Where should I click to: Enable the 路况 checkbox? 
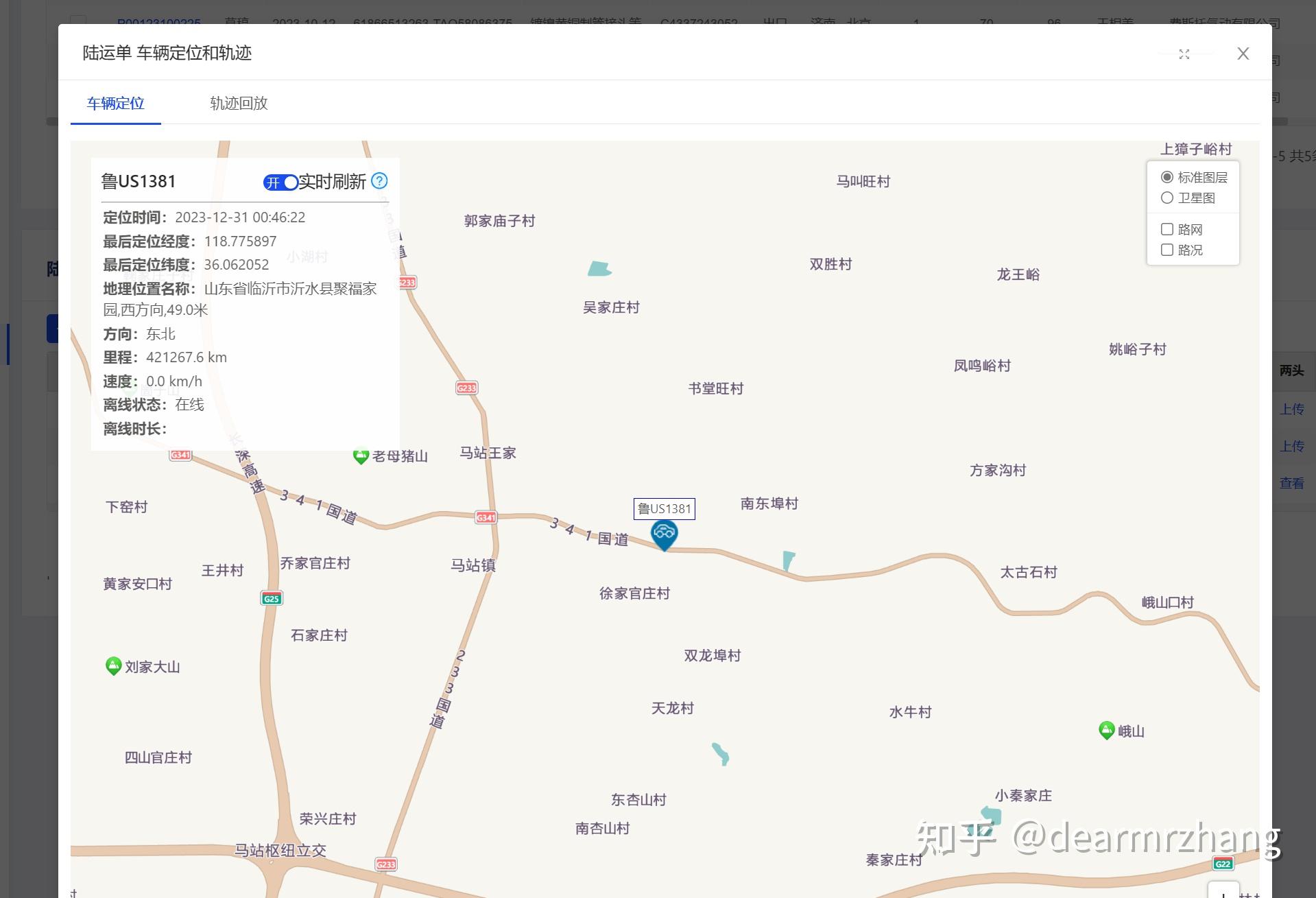click(1167, 250)
